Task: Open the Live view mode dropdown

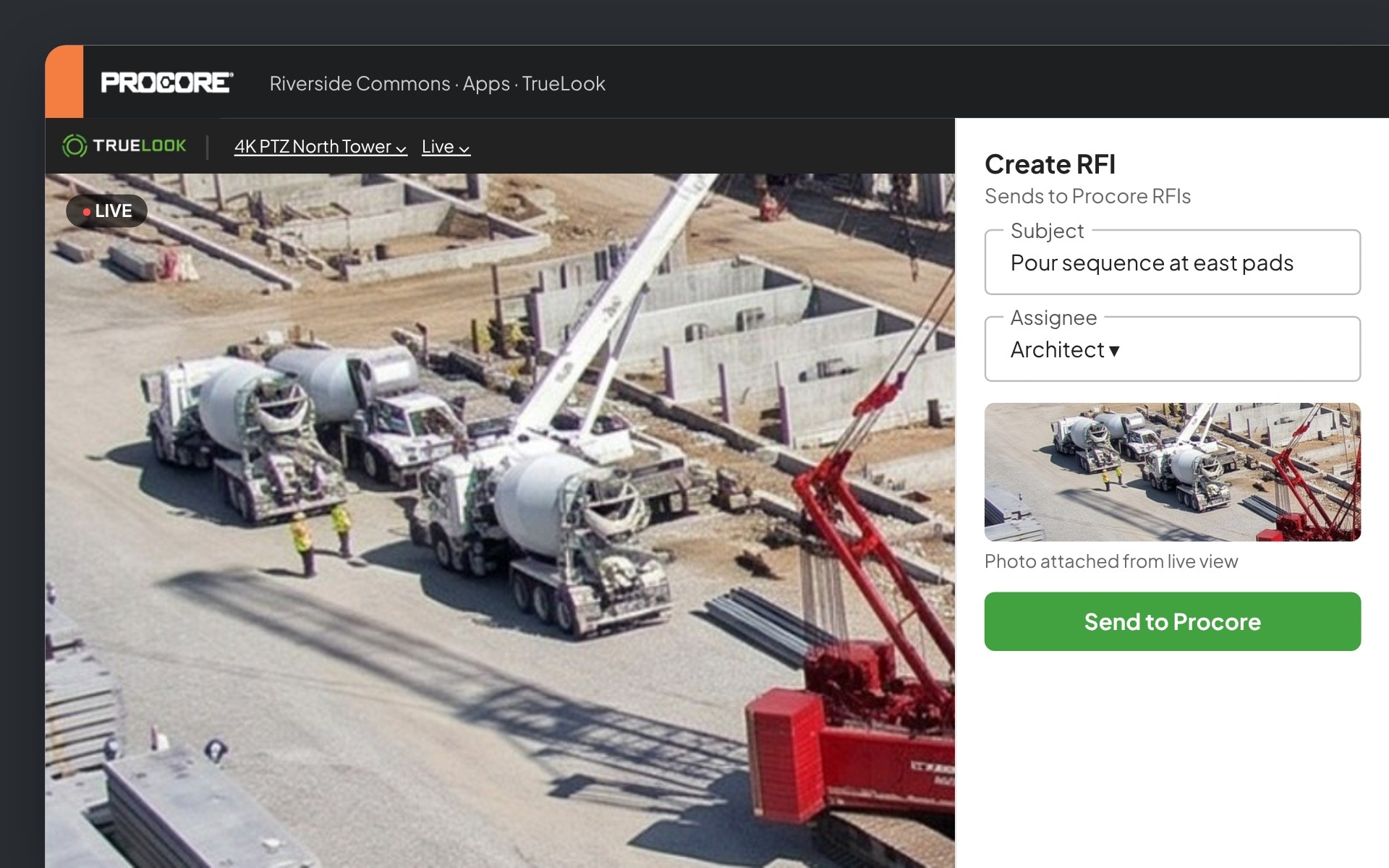Action: point(446,147)
